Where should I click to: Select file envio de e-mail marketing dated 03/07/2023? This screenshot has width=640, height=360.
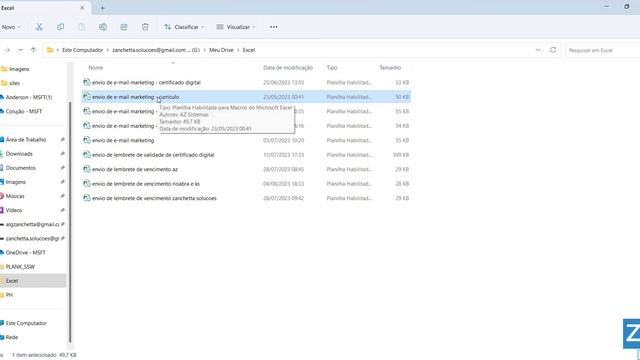pyautogui.click(x=246, y=140)
